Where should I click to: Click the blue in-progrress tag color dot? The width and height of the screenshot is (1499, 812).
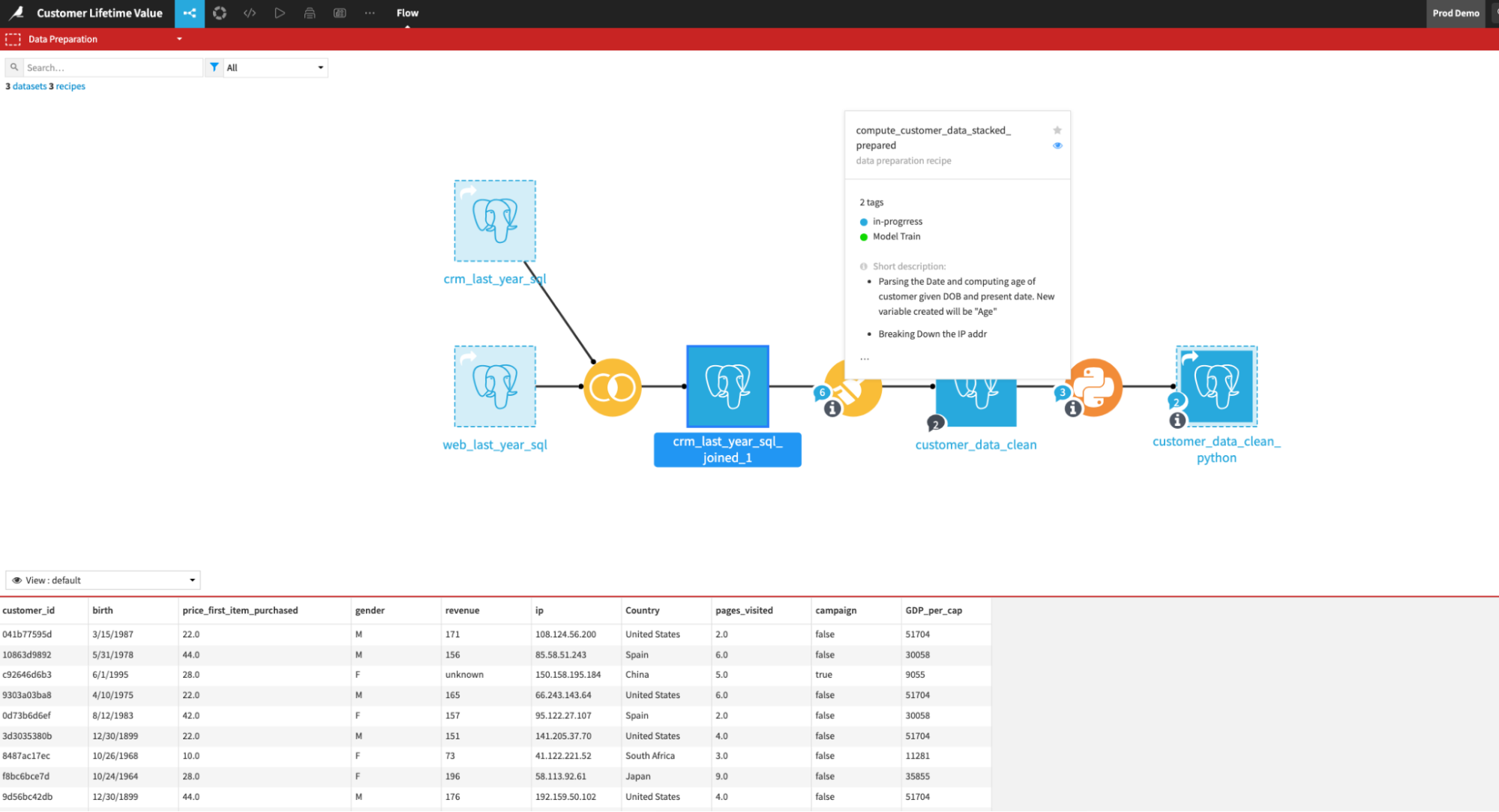[x=864, y=221]
